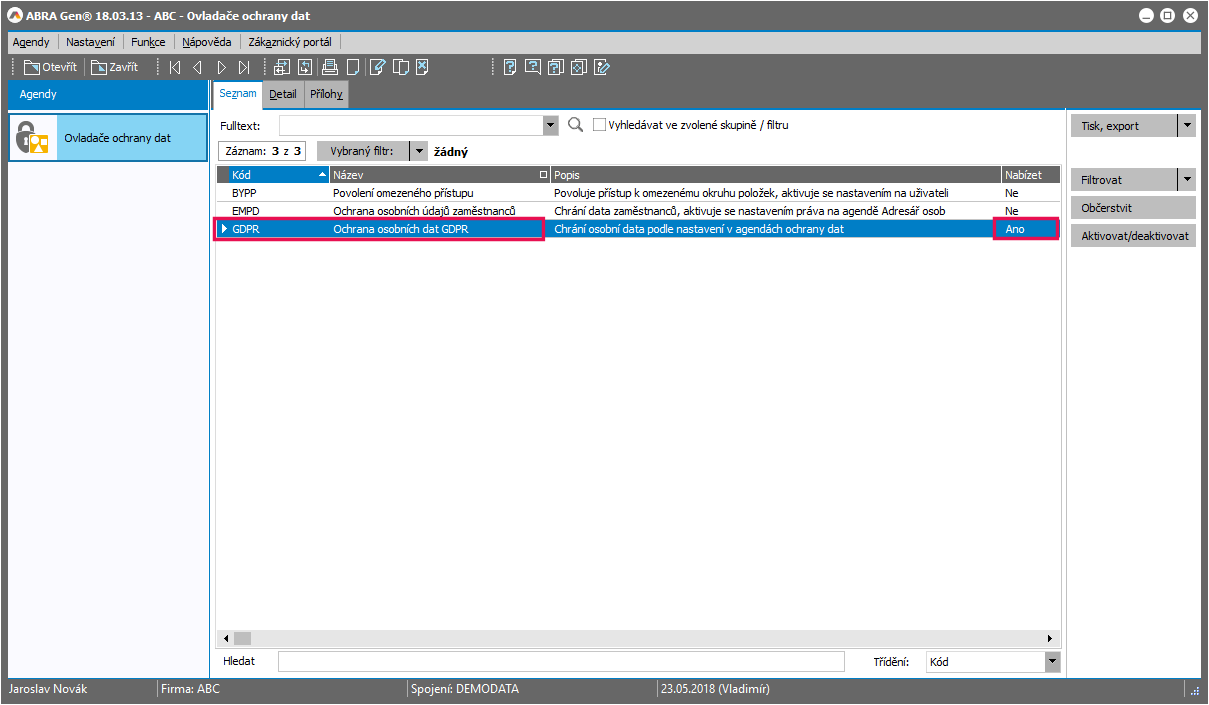Click the Hledat search input field

coord(560,661)
